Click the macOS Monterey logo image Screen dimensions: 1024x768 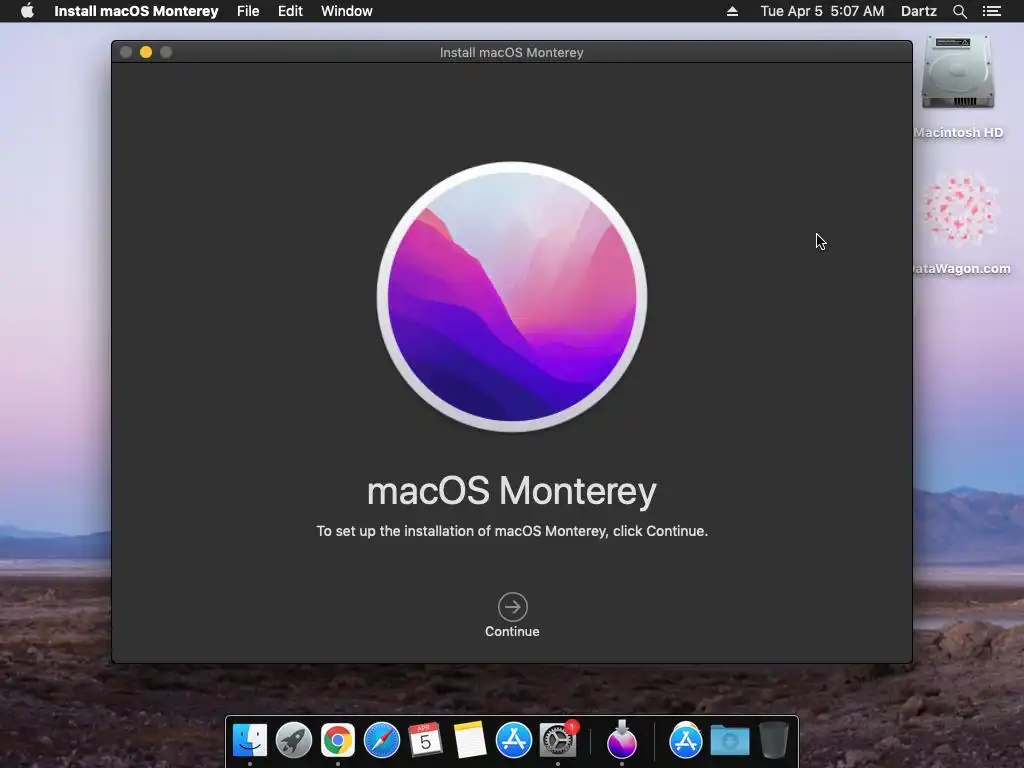512,296
